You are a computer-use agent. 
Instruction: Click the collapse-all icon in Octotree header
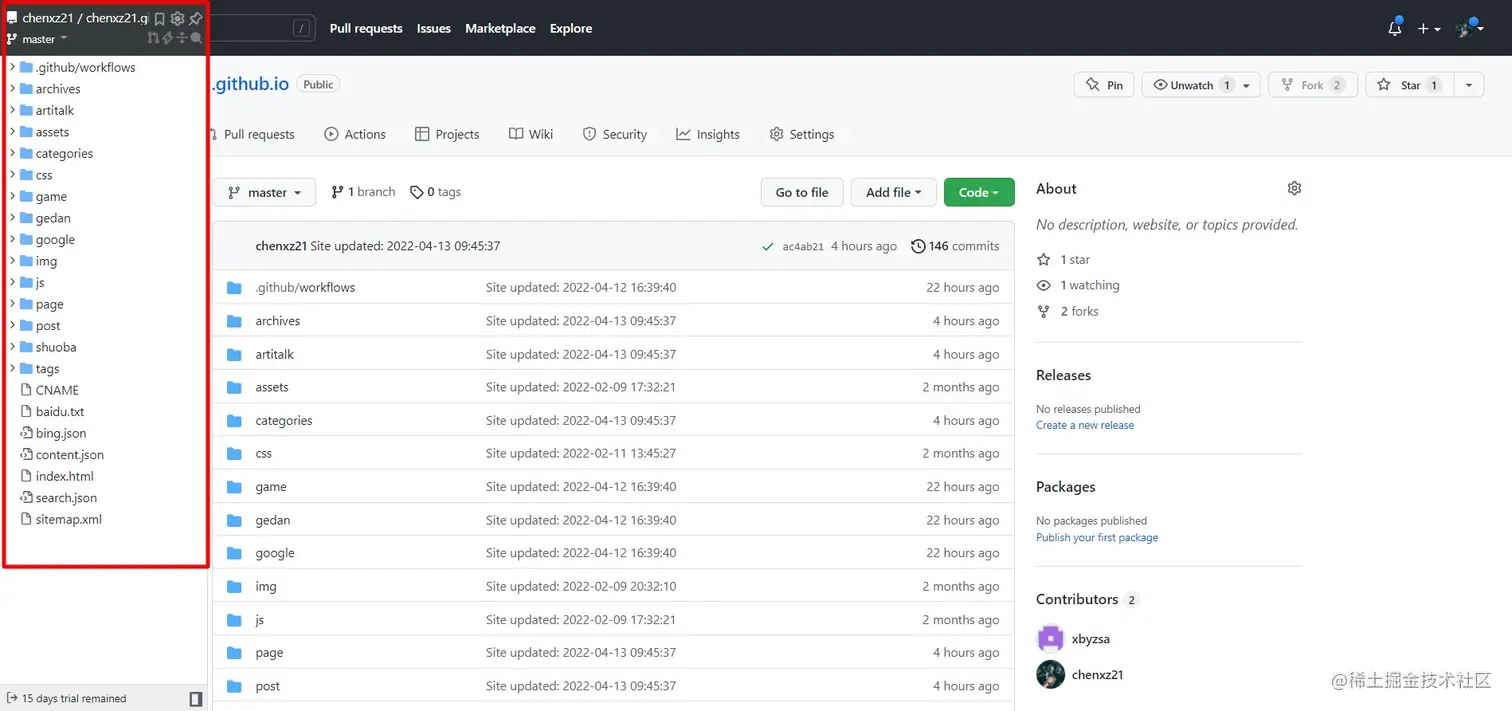point(182,38)
